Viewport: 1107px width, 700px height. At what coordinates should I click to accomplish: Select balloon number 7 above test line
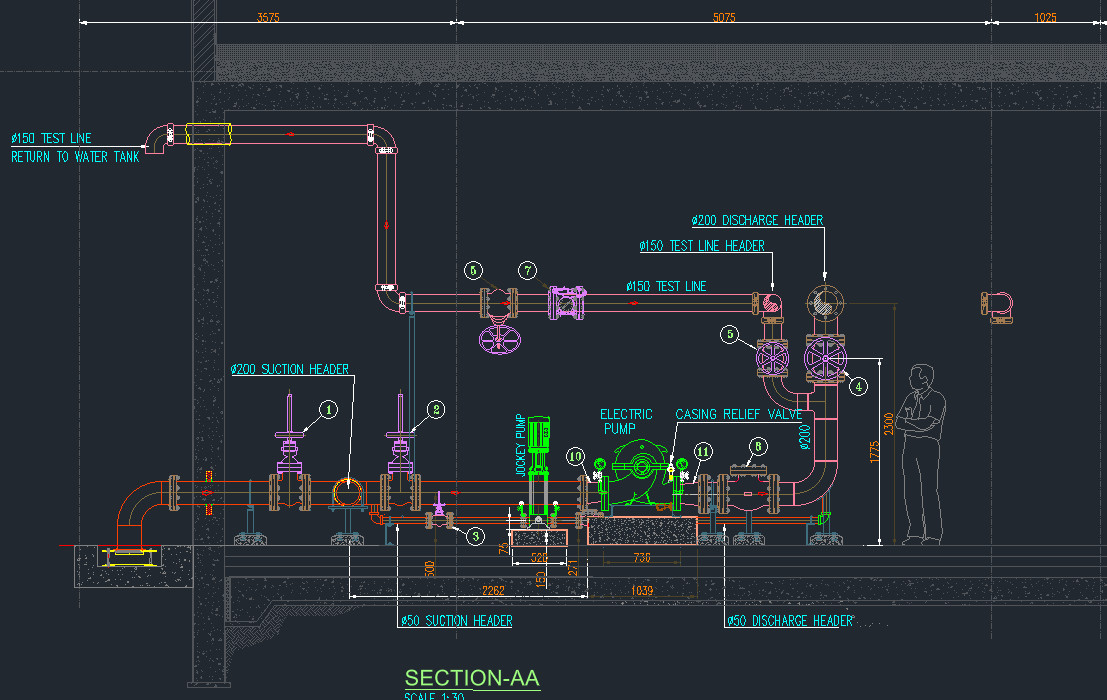[527, 270]
